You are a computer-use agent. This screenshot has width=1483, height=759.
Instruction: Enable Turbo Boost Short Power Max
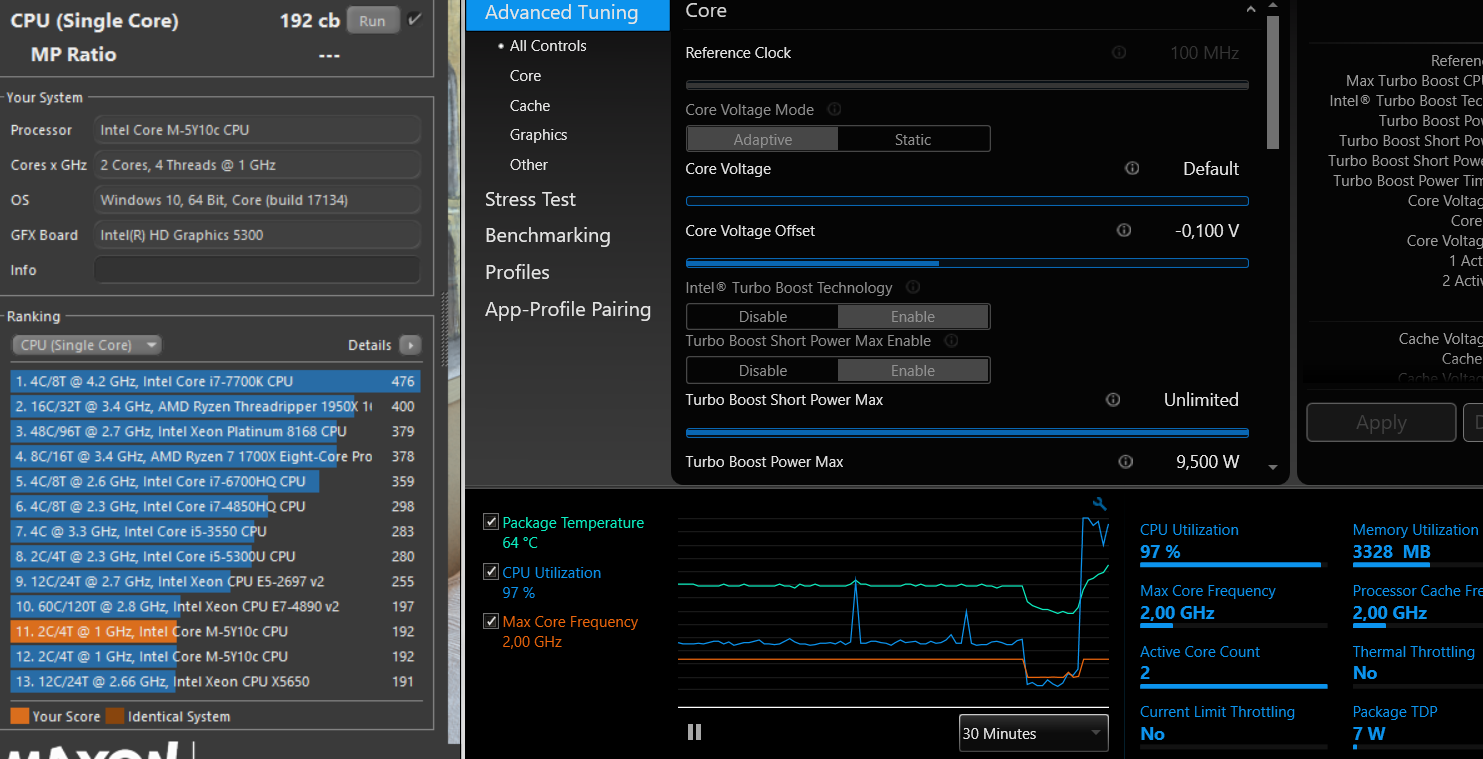[913, 371]
